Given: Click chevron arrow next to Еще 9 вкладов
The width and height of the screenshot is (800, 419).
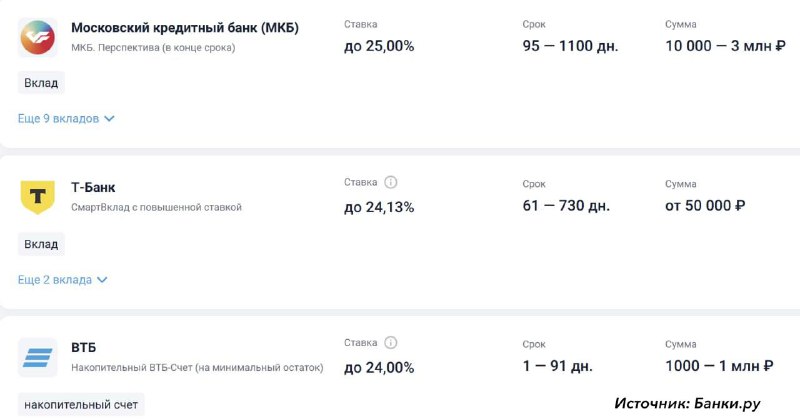Looking at the screenshot, I should 109,118.
